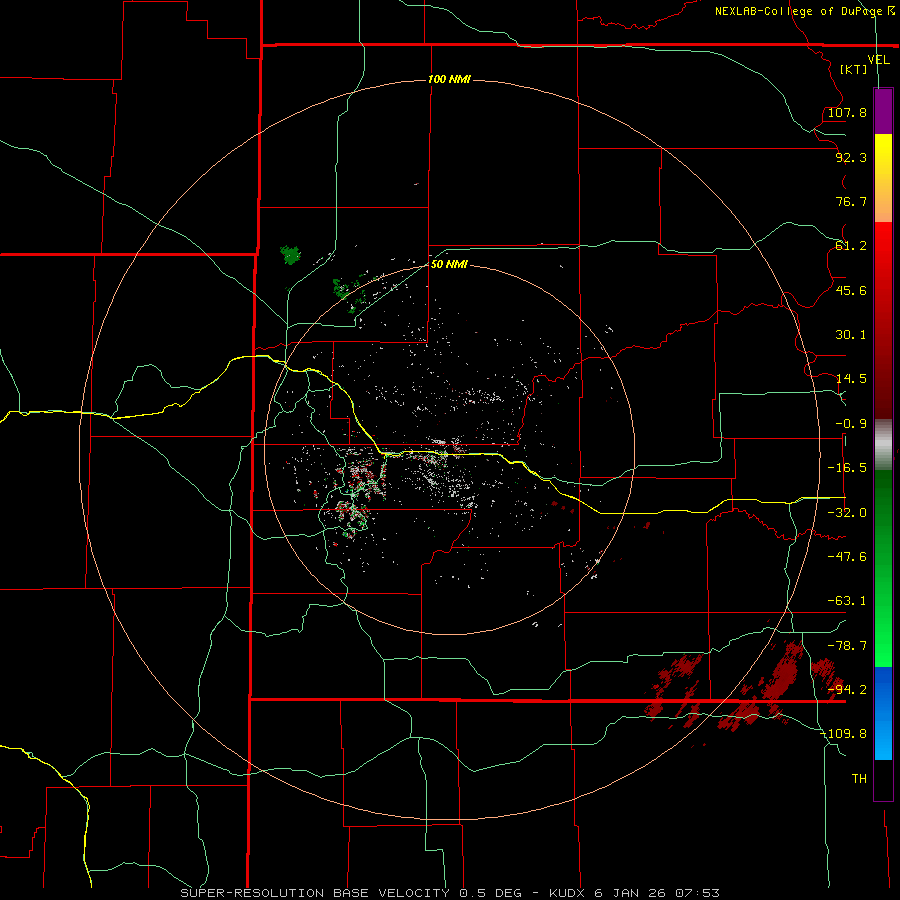Click the [KT] units label
The height and width of the screenshot is (900, 900).
[x=854, y=69]
